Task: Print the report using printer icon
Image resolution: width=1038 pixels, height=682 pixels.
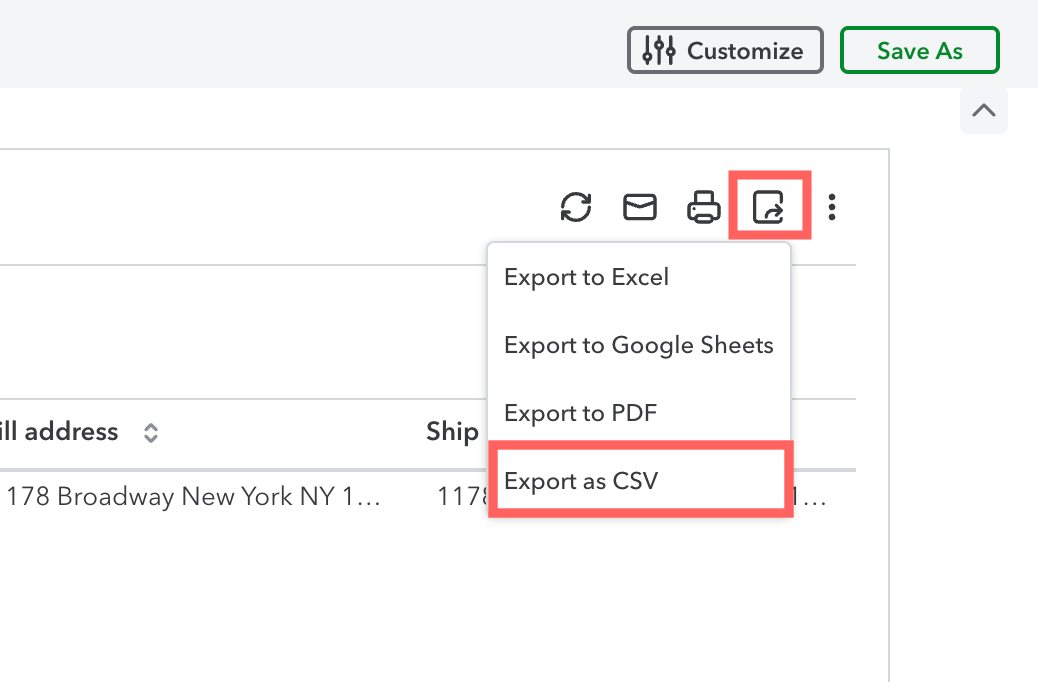Action: pos(704,207)
